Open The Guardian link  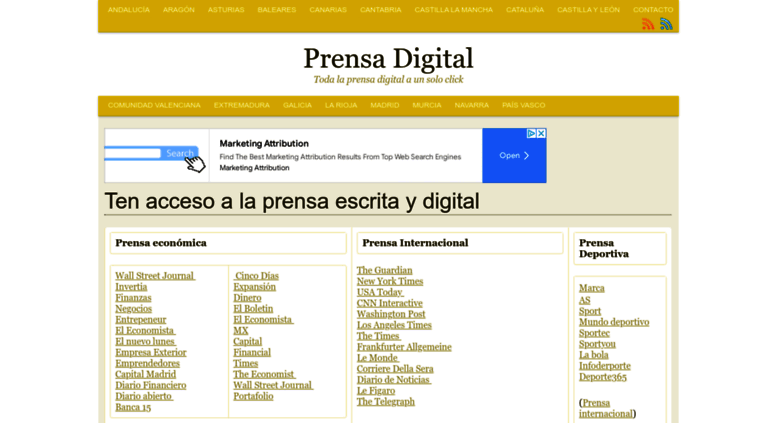[x=385, y=270]
